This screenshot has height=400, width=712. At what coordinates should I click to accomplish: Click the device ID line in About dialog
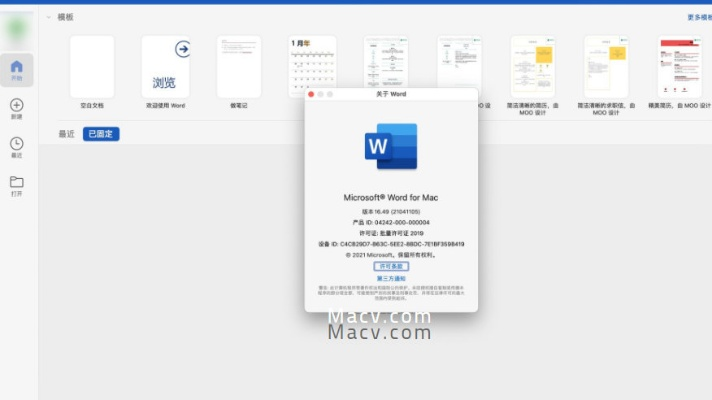click(391, 244)
